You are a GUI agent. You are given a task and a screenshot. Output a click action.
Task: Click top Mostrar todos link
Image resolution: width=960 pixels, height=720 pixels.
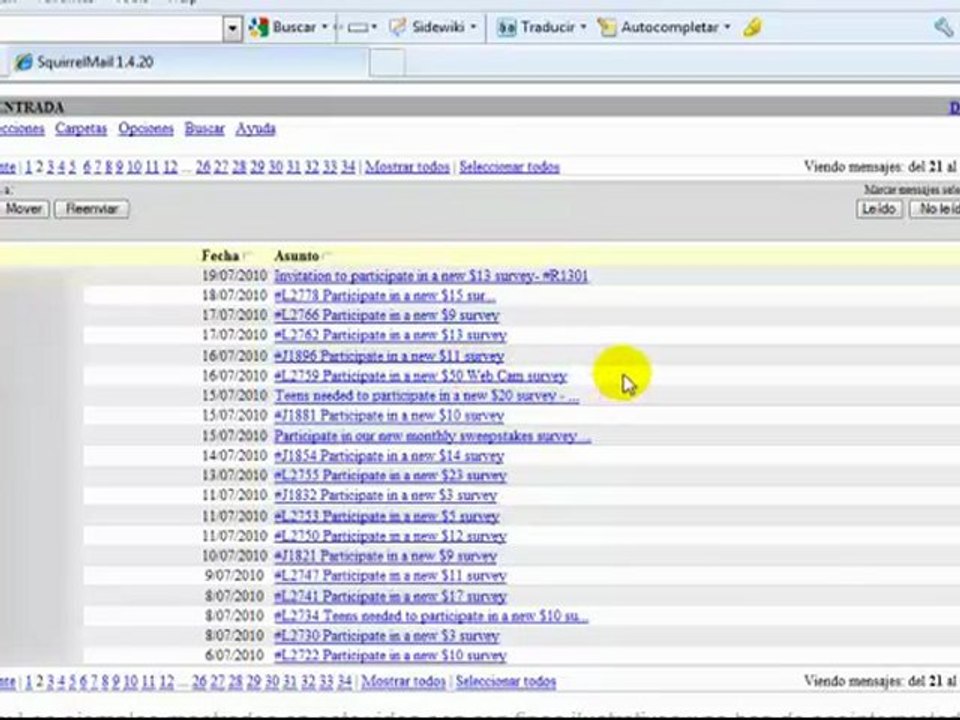click(407, 167)
